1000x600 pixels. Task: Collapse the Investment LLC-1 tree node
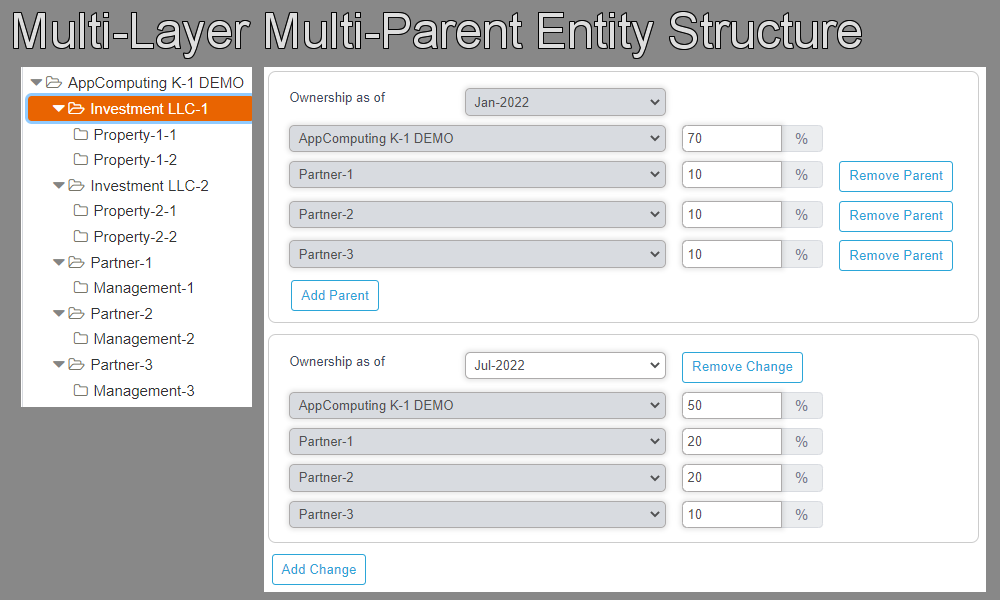(x=58, y=109)
